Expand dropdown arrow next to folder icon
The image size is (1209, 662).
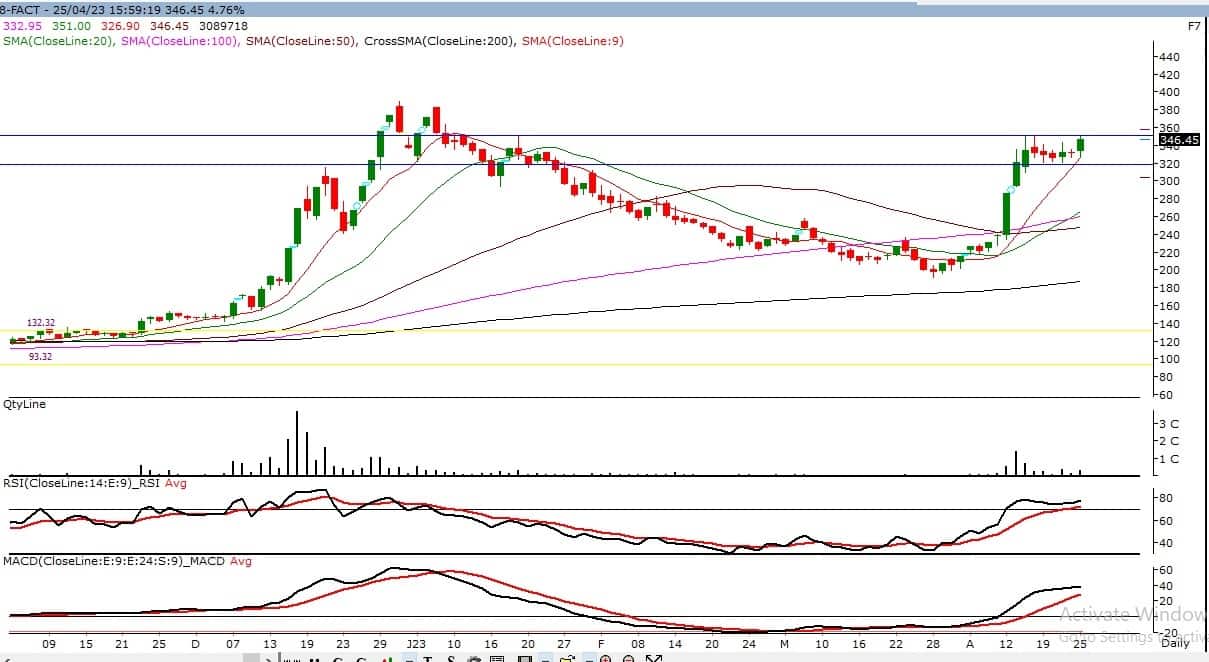(588, 659)
